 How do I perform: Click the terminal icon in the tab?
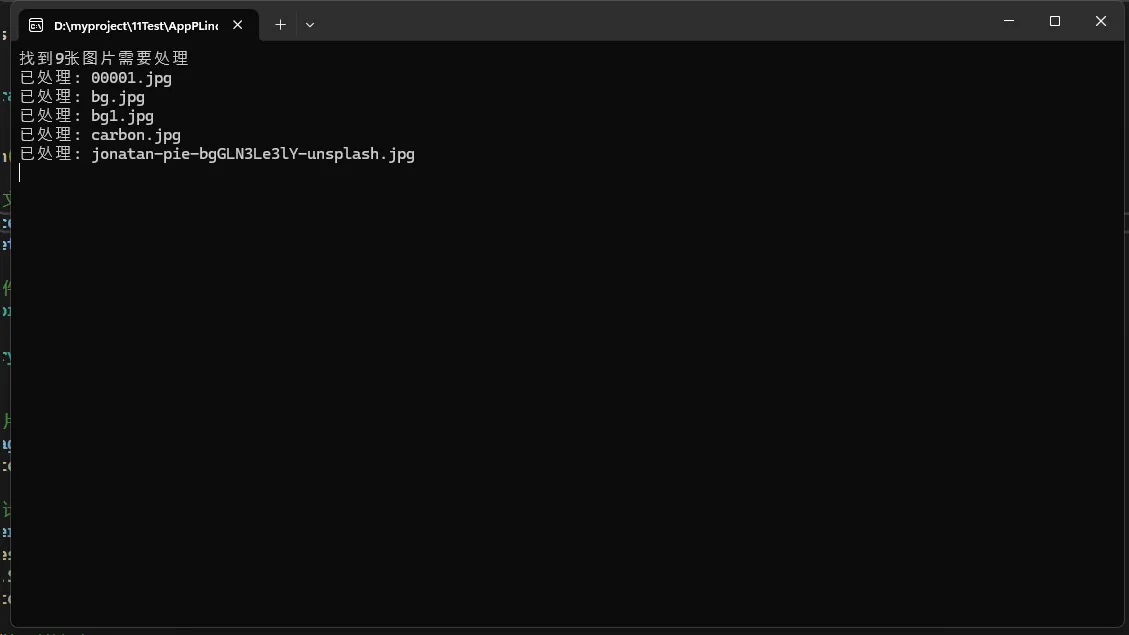pos(36,25)
